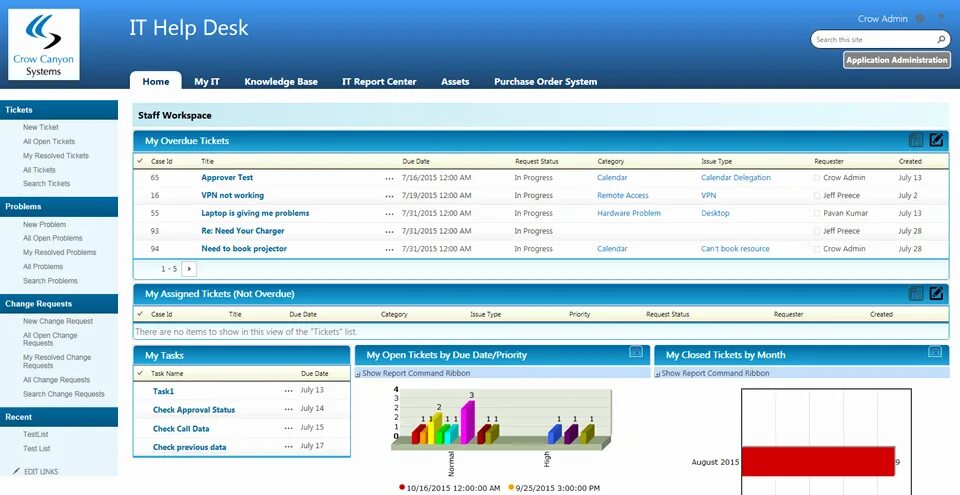Sort overdue tickets by Issue Type column

[716, 162]
